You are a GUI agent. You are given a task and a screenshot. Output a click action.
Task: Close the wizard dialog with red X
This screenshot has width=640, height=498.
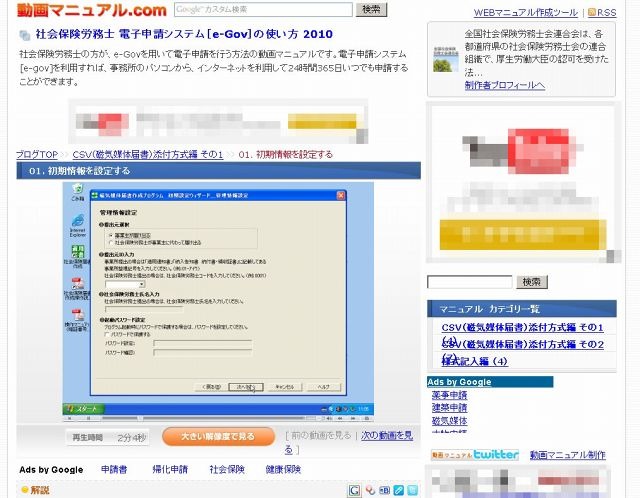(x=340, y=196)
